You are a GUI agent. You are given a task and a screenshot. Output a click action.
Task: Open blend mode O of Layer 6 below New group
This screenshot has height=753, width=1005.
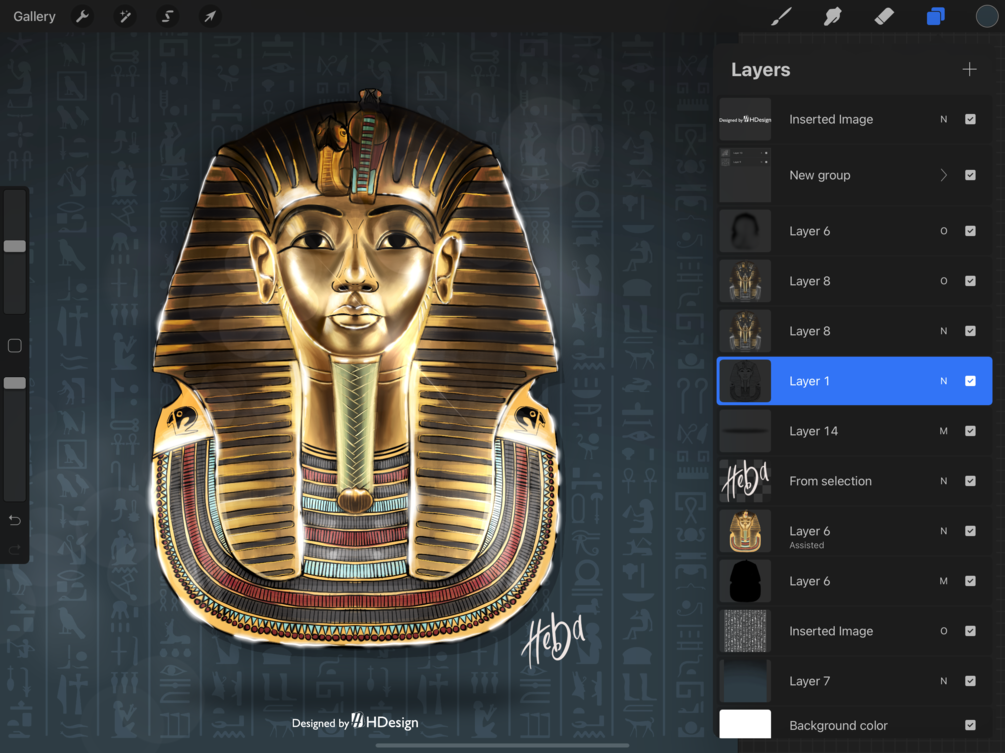943,231
